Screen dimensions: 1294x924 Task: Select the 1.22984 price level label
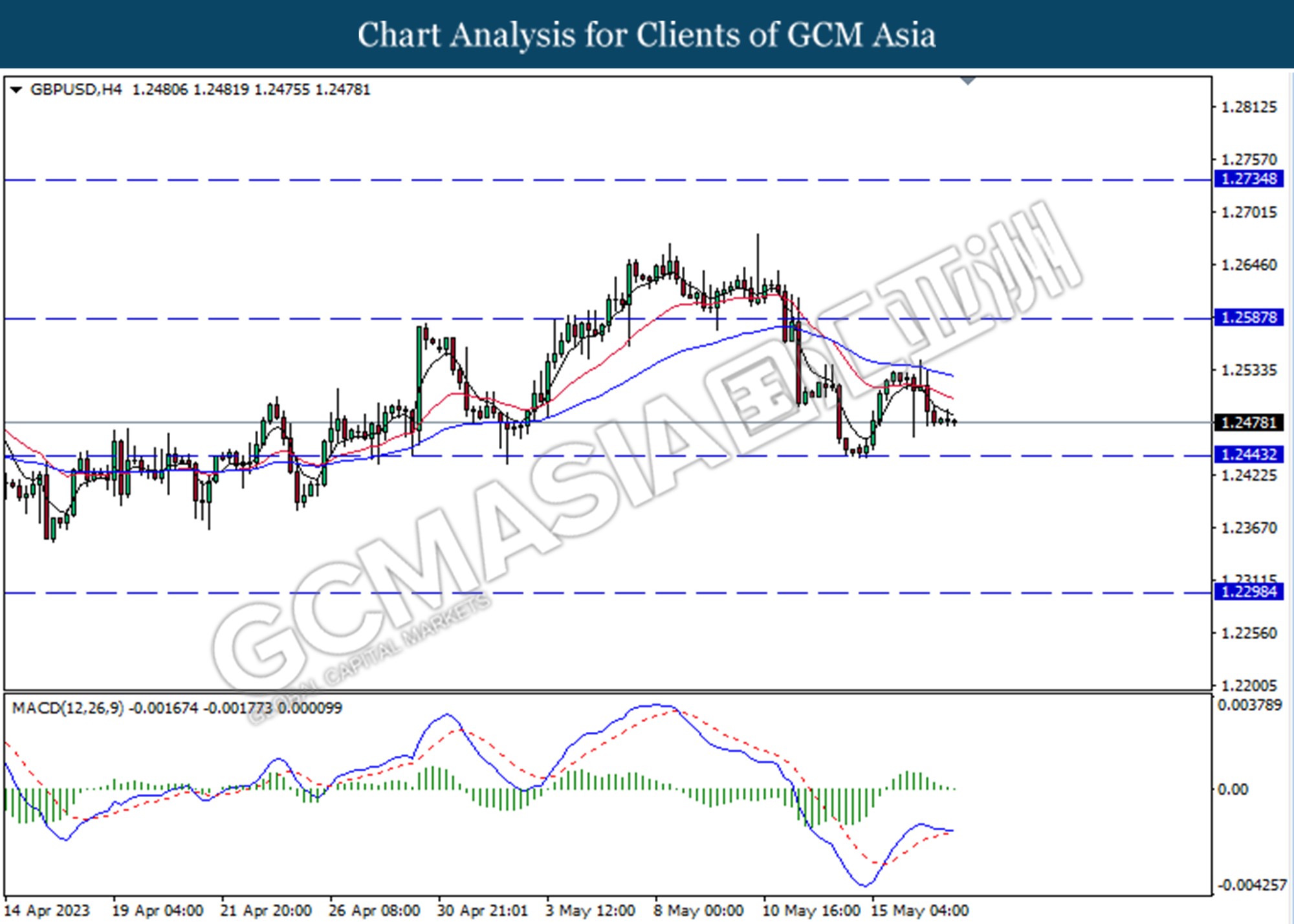click(1249, 591)
